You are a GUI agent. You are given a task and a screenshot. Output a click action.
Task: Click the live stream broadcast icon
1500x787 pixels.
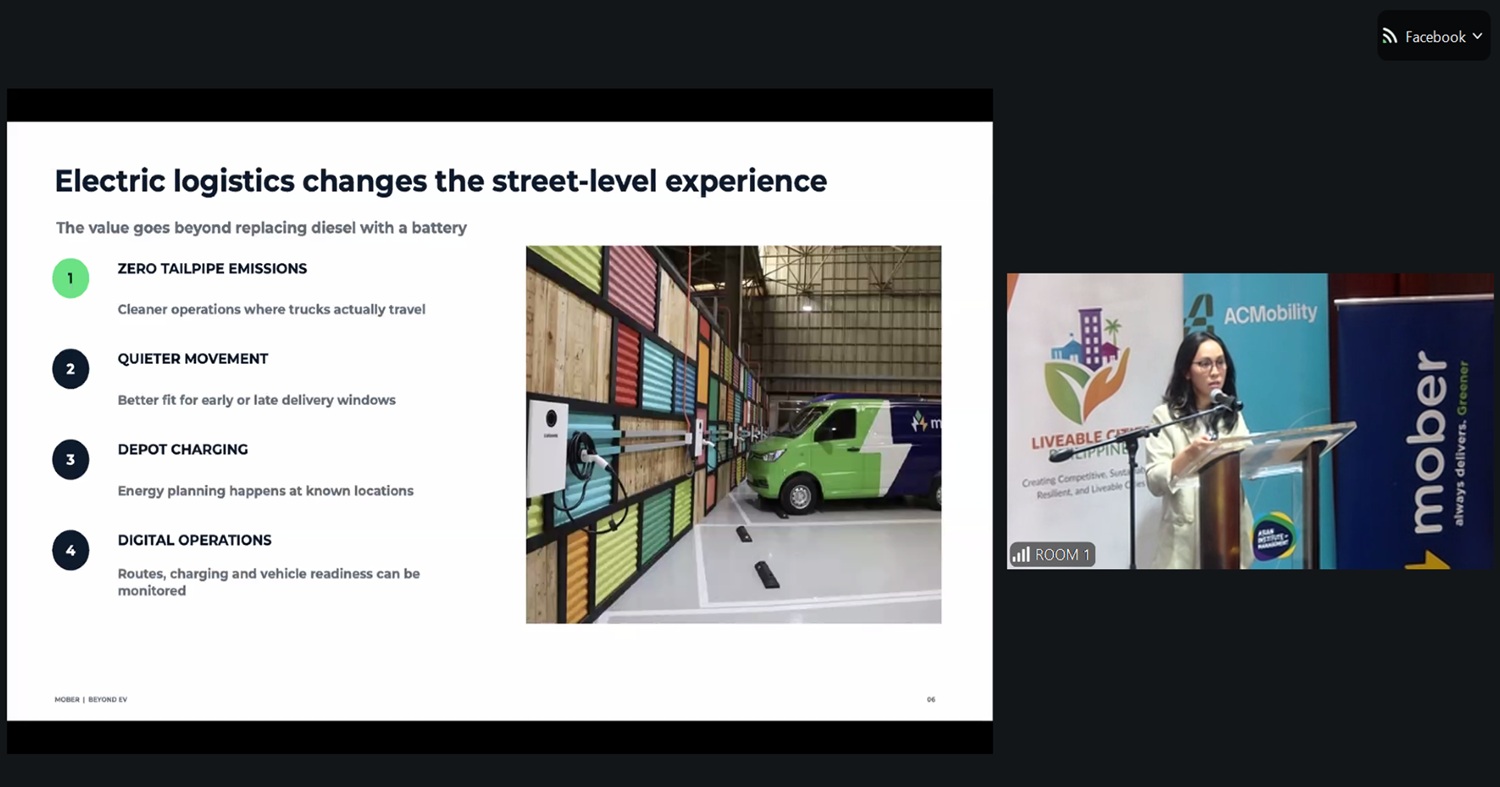click(x=1390, y=36)
